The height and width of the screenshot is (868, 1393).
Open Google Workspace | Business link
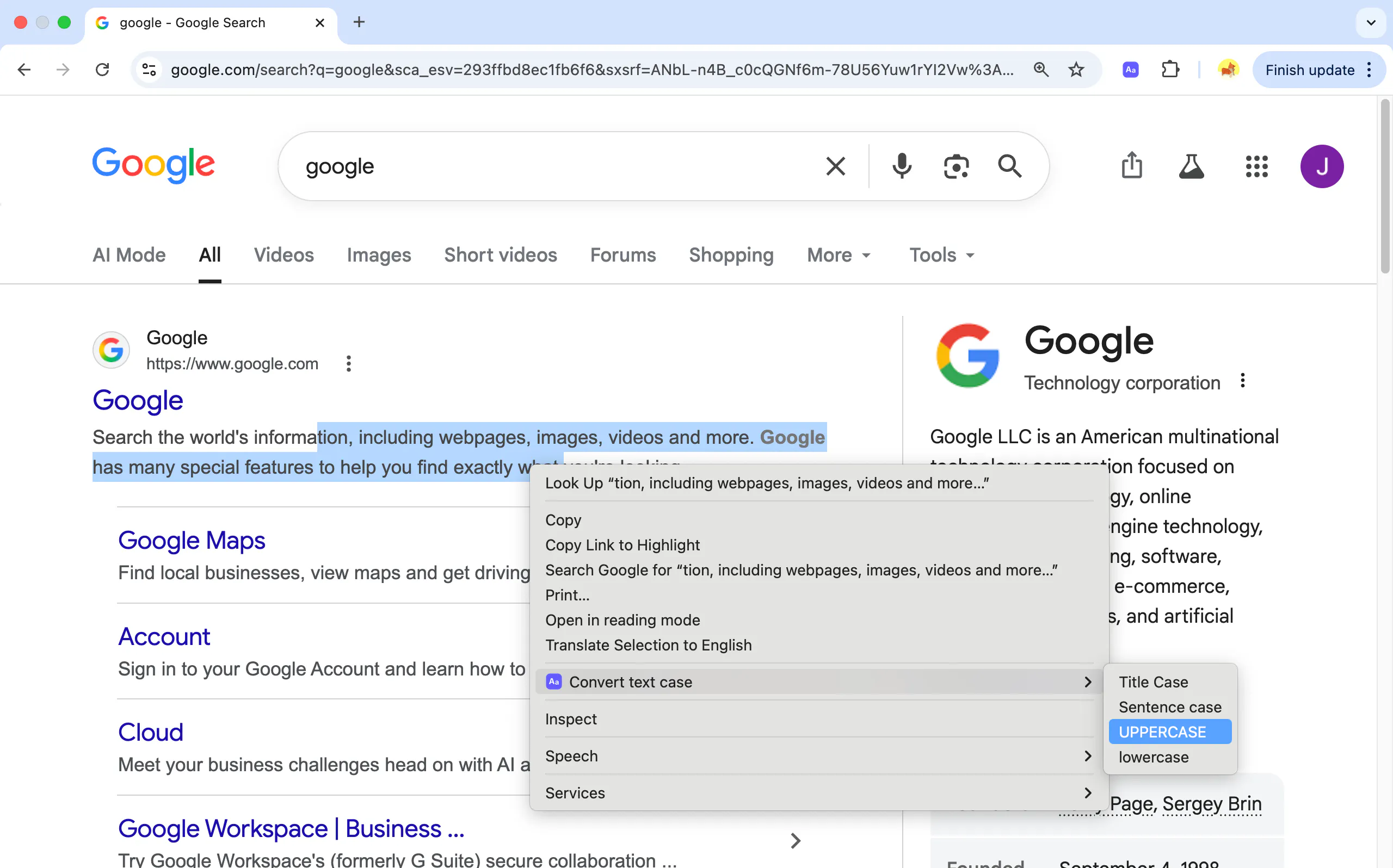(x=291, y=828)
